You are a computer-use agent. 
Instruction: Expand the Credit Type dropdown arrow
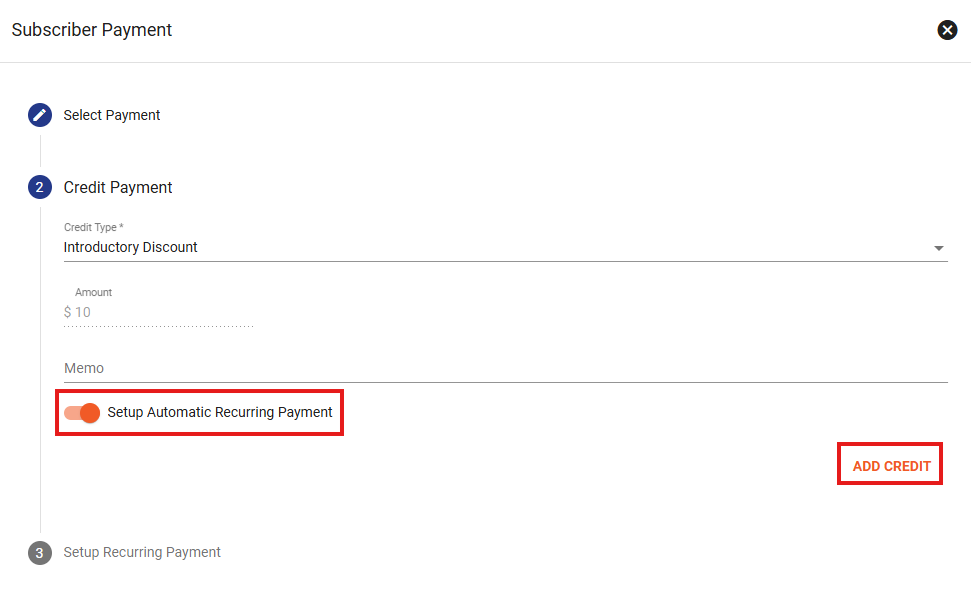click(x=938, y=248)
